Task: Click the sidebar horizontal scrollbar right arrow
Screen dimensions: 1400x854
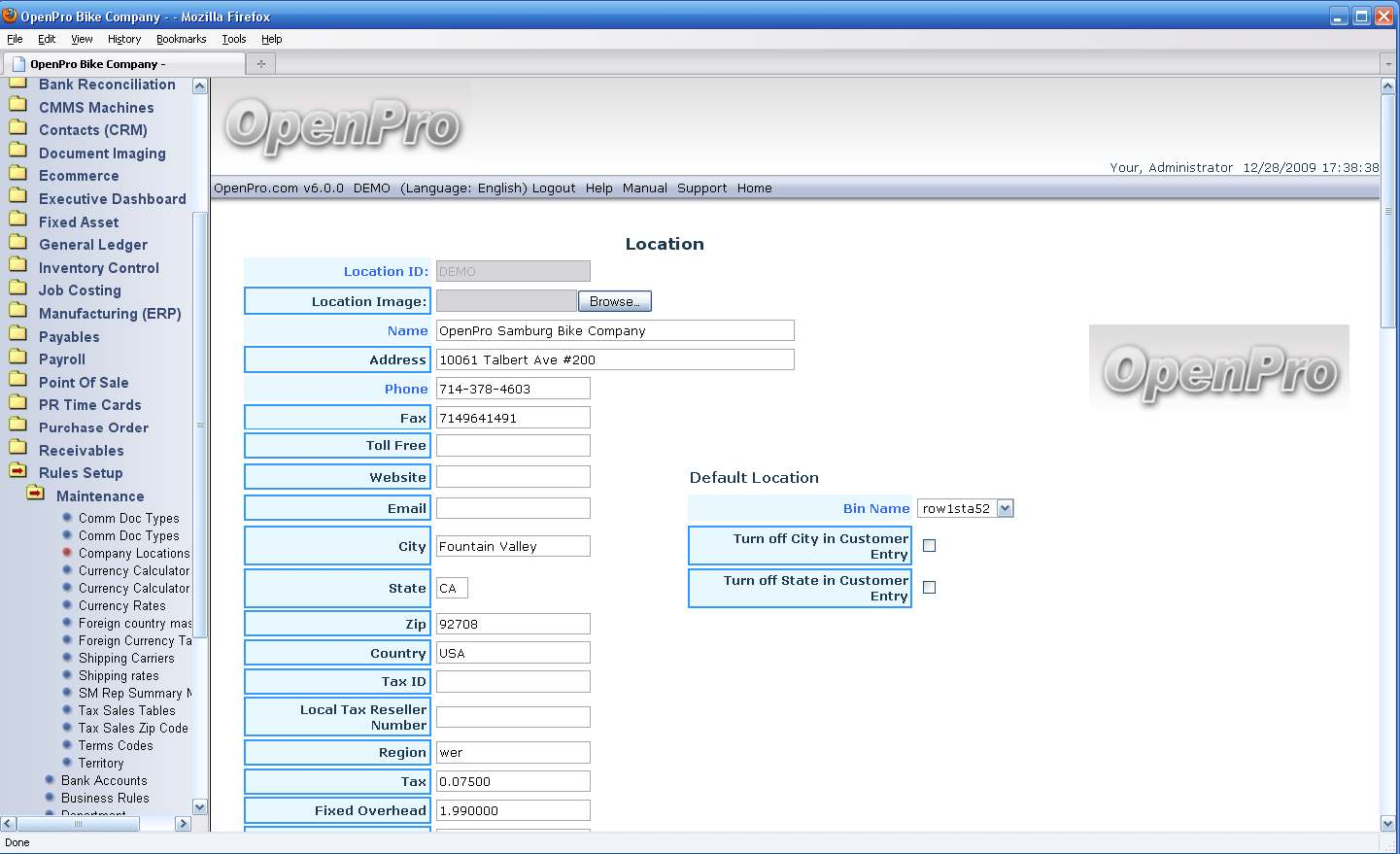Action: pos(183,824)
